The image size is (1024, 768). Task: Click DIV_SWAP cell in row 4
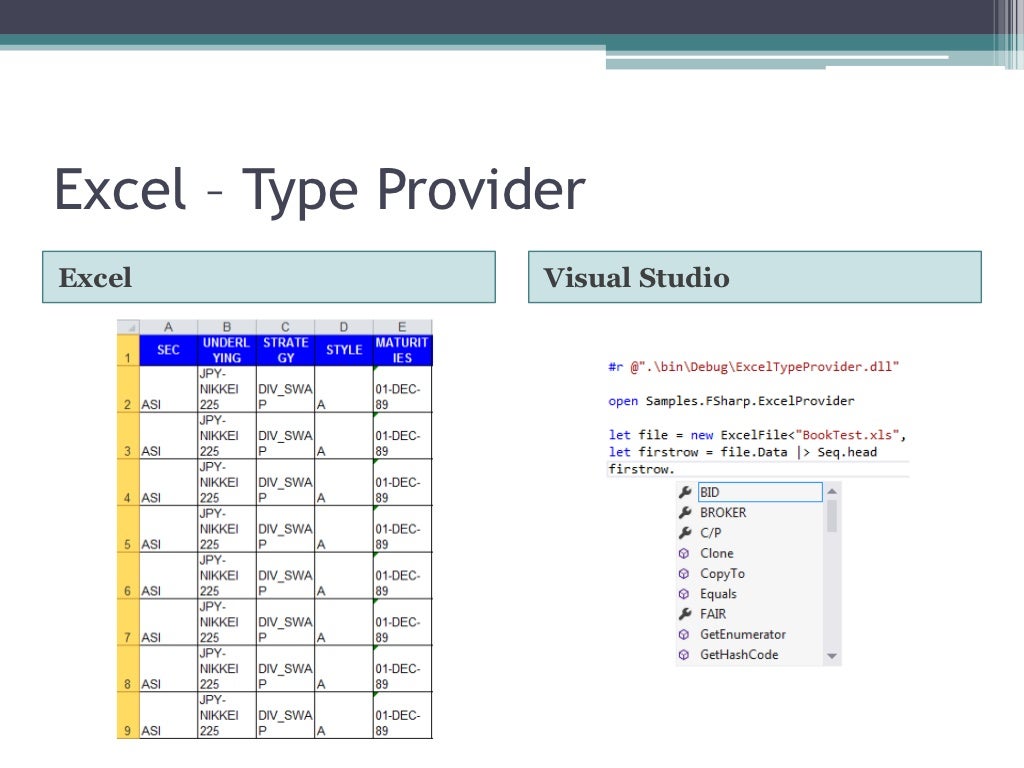pos(285,482)
